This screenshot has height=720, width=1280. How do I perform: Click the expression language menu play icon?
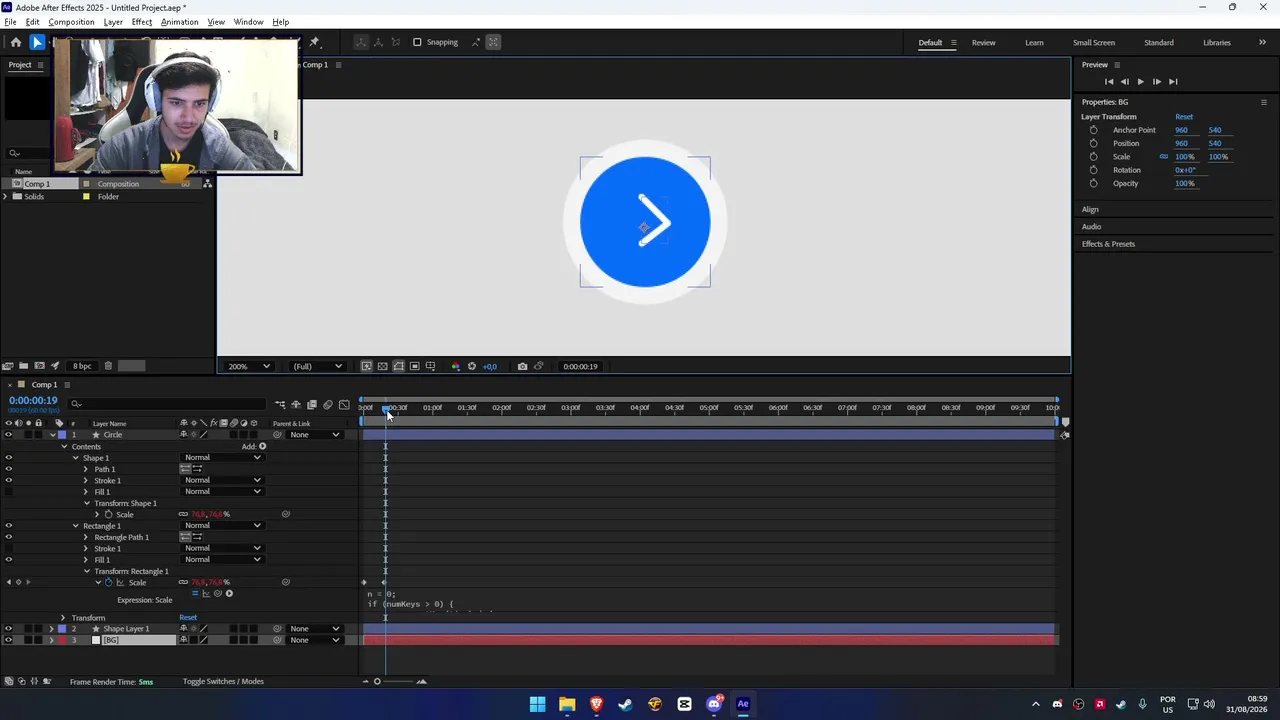229,594
